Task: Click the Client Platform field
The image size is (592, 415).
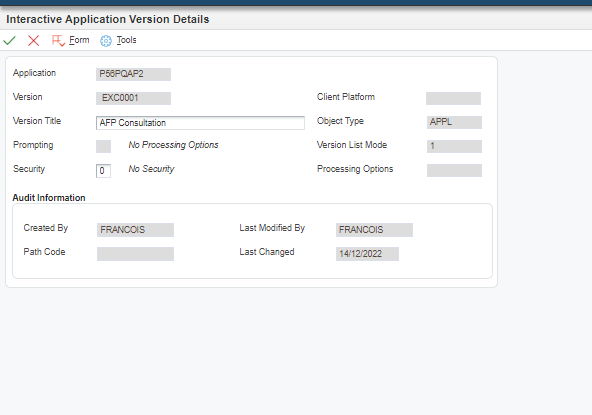Action: point(453,98)
